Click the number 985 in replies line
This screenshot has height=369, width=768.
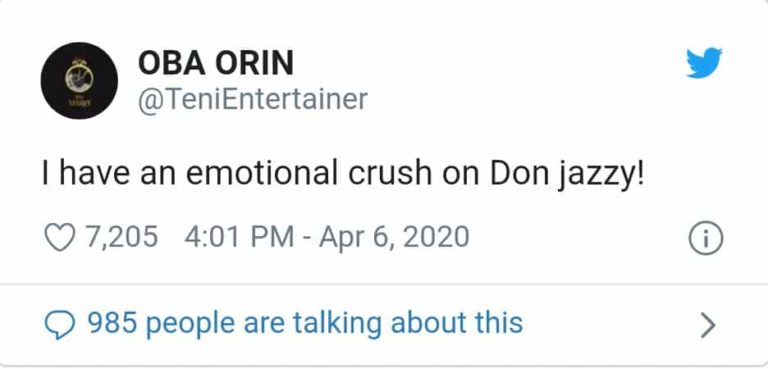tap(112, 323)
